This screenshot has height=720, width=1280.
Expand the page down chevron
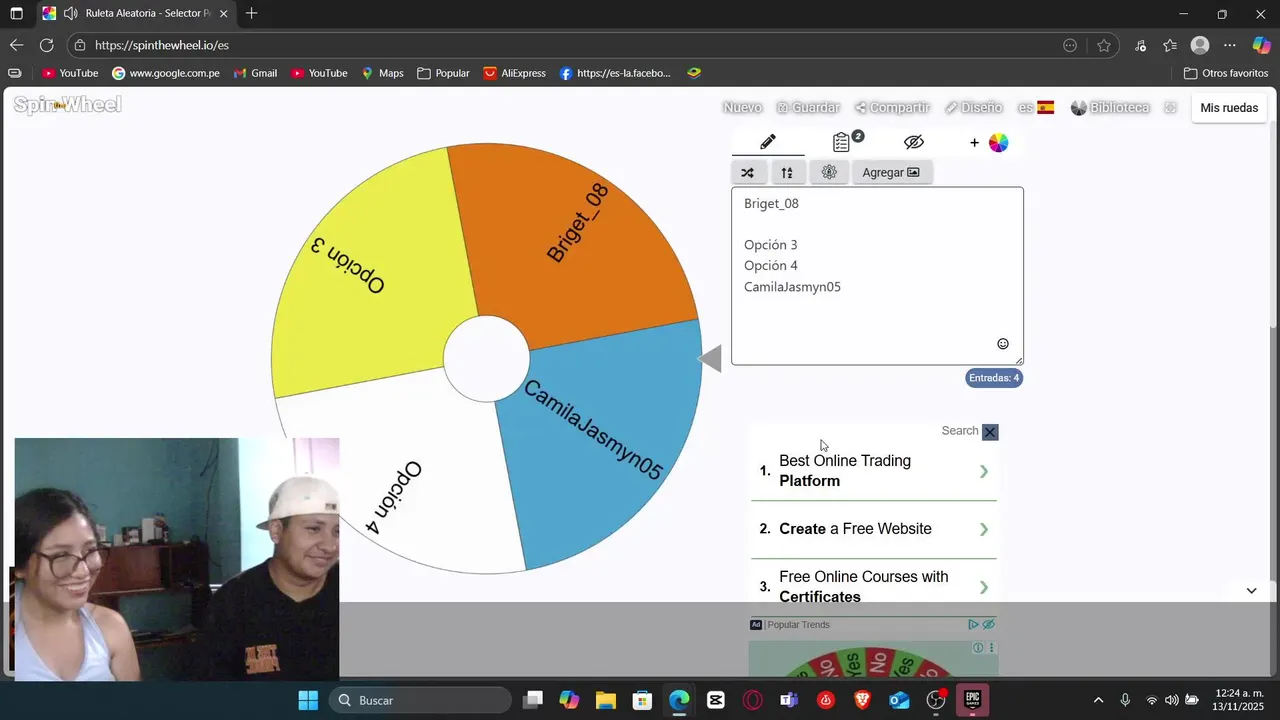pyautogui.click(x=1251, y=591)
